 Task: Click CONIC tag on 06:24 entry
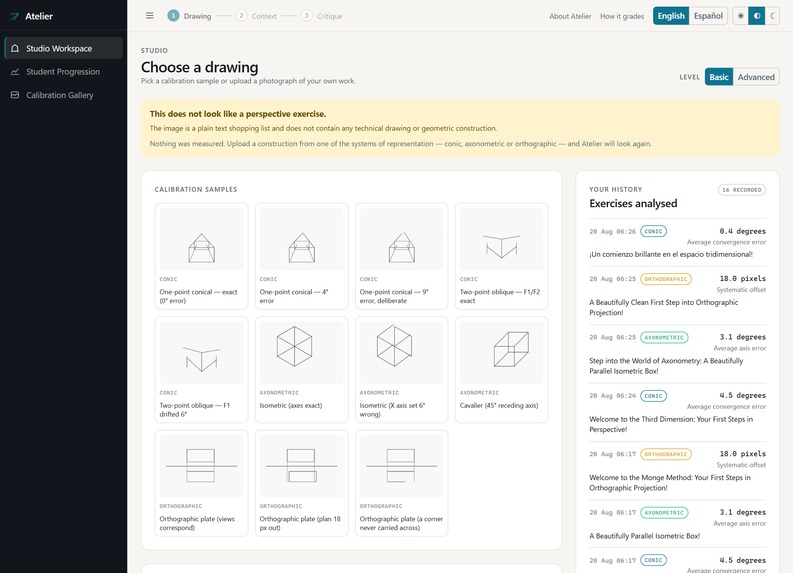pos(653,395)
